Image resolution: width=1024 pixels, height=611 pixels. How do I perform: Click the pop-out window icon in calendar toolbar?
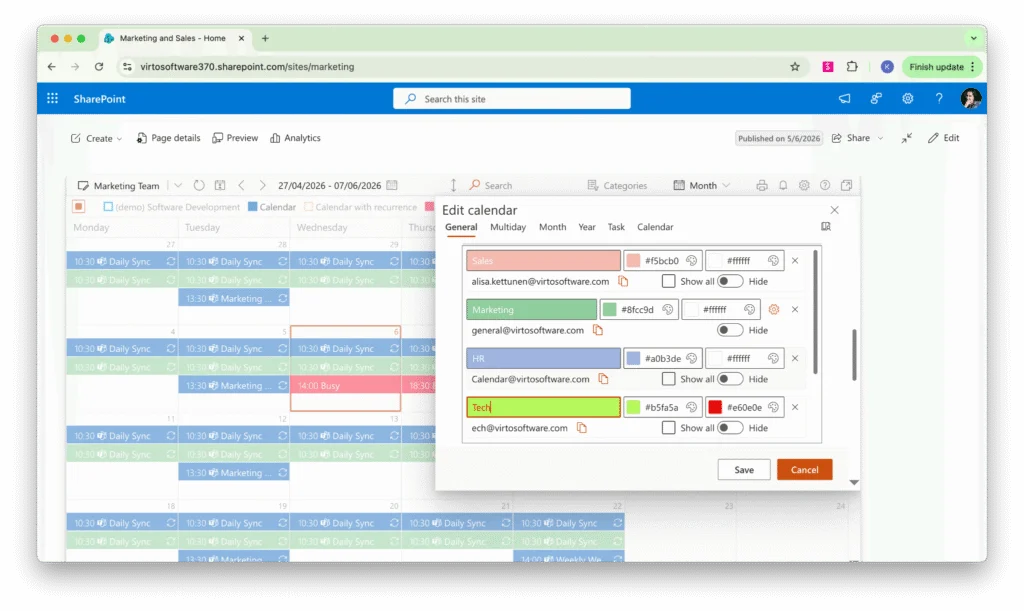click(846, 185)
